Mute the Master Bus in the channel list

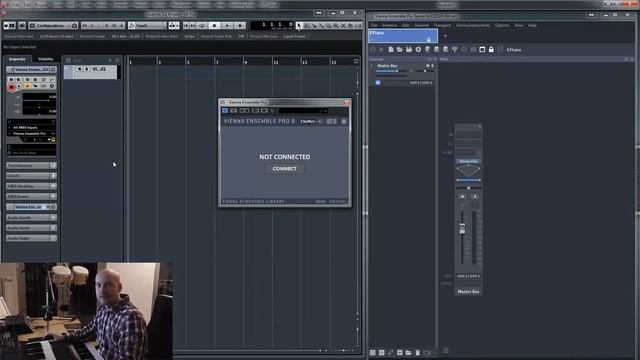(x=428, y=66)
